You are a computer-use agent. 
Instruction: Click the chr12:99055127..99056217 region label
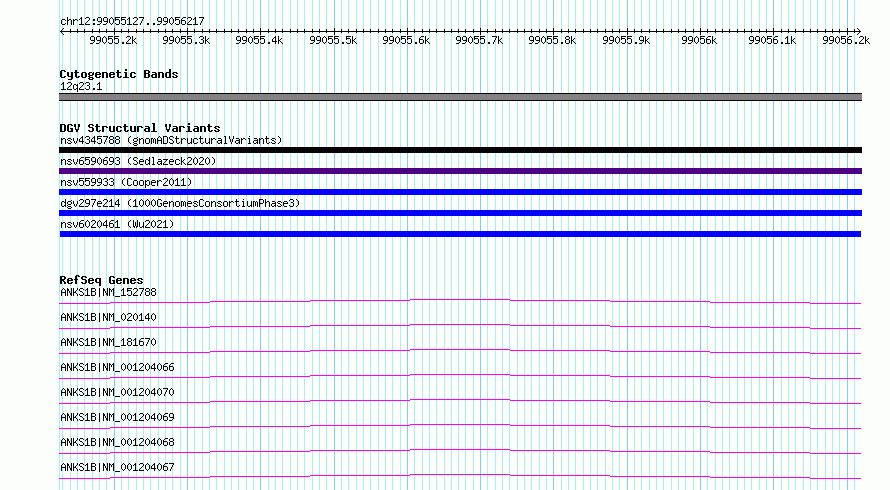point(132,21)
